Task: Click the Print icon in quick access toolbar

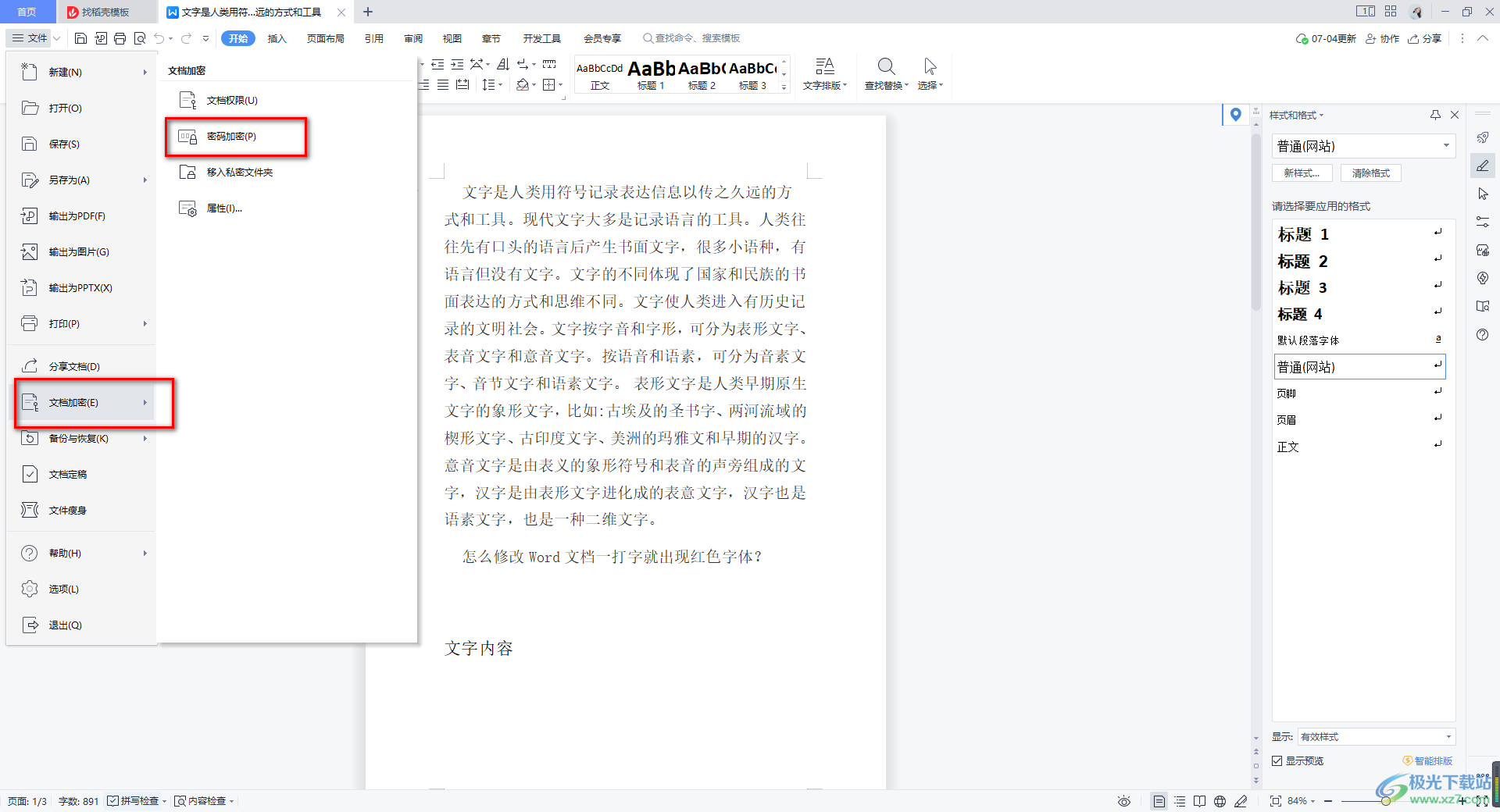Action: coord(120,38)
